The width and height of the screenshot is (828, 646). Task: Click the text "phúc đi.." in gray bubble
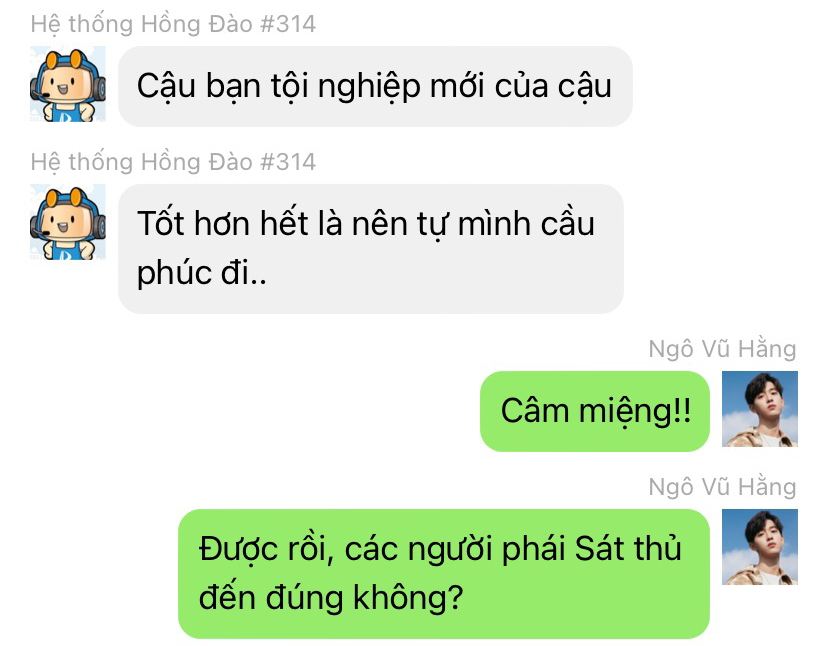tap(202, 273)
